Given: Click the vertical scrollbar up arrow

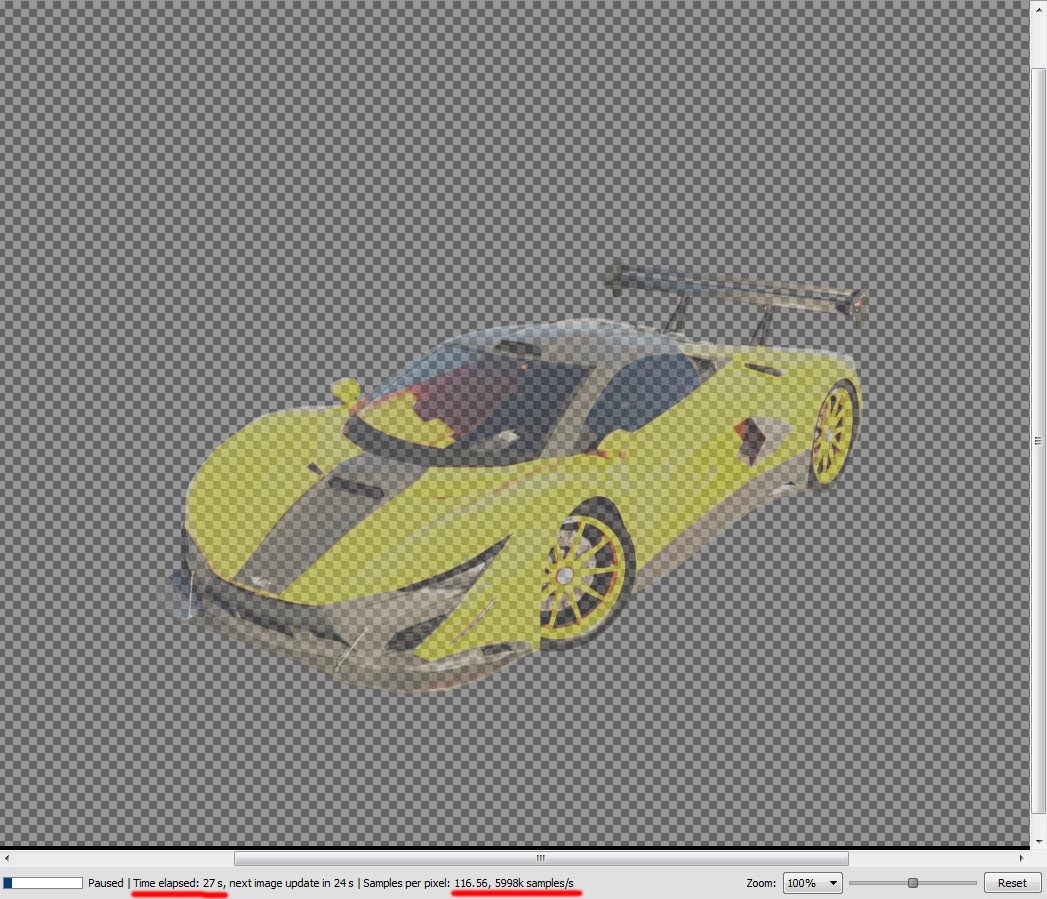Looking at the screenshot, I should 1038,8.
